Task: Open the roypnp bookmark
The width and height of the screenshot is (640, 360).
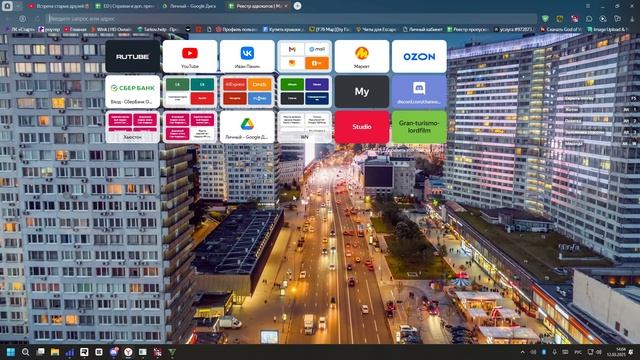Action: (49, 29)
